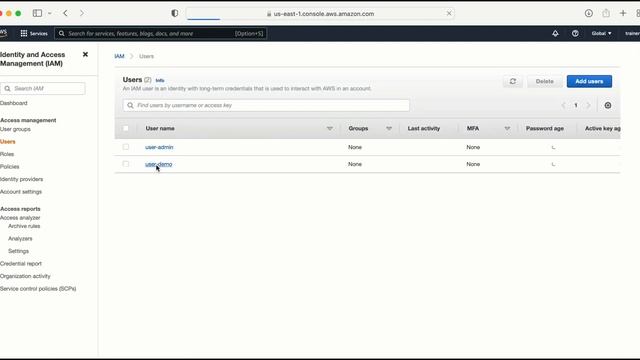The image size is (640, 360).
Task: Navigate forward in Safari
Action: [82, 13]
